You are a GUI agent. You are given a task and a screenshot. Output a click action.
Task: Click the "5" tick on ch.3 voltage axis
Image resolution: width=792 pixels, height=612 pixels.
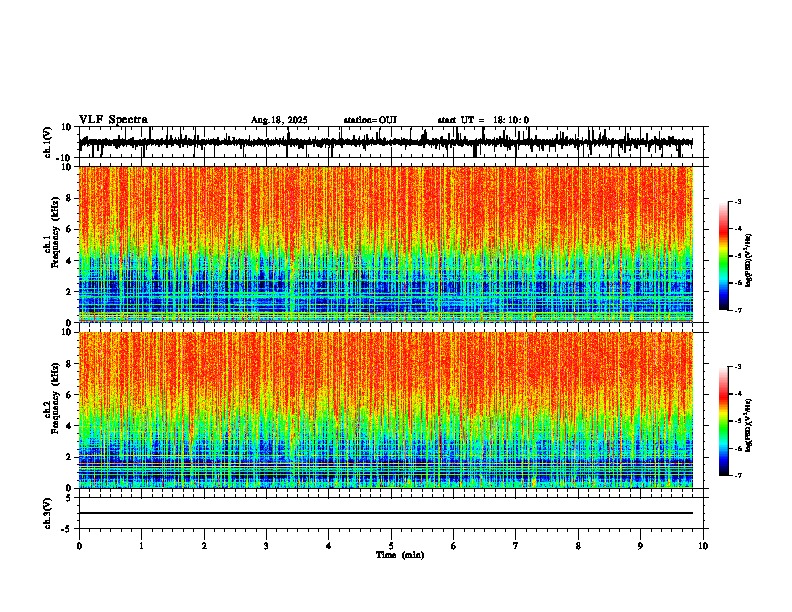pyautogui.click(x=69, y=497)
